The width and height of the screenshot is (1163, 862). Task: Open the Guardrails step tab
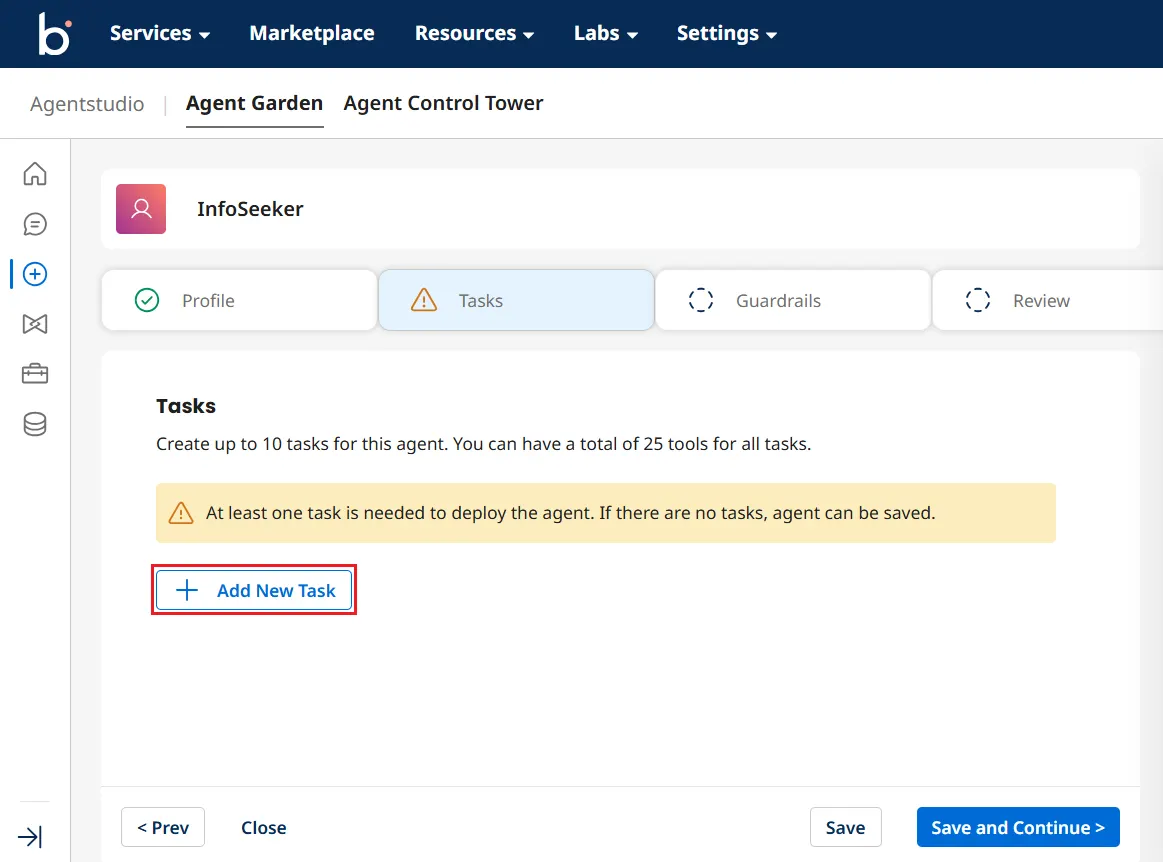792,300
